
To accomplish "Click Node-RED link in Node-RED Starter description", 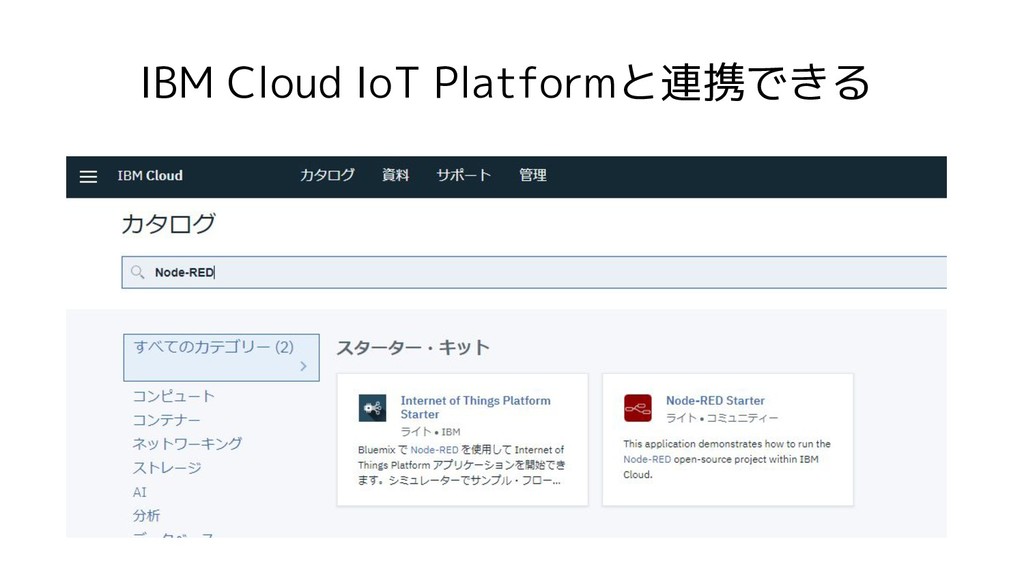I will (x=647, y=459).
